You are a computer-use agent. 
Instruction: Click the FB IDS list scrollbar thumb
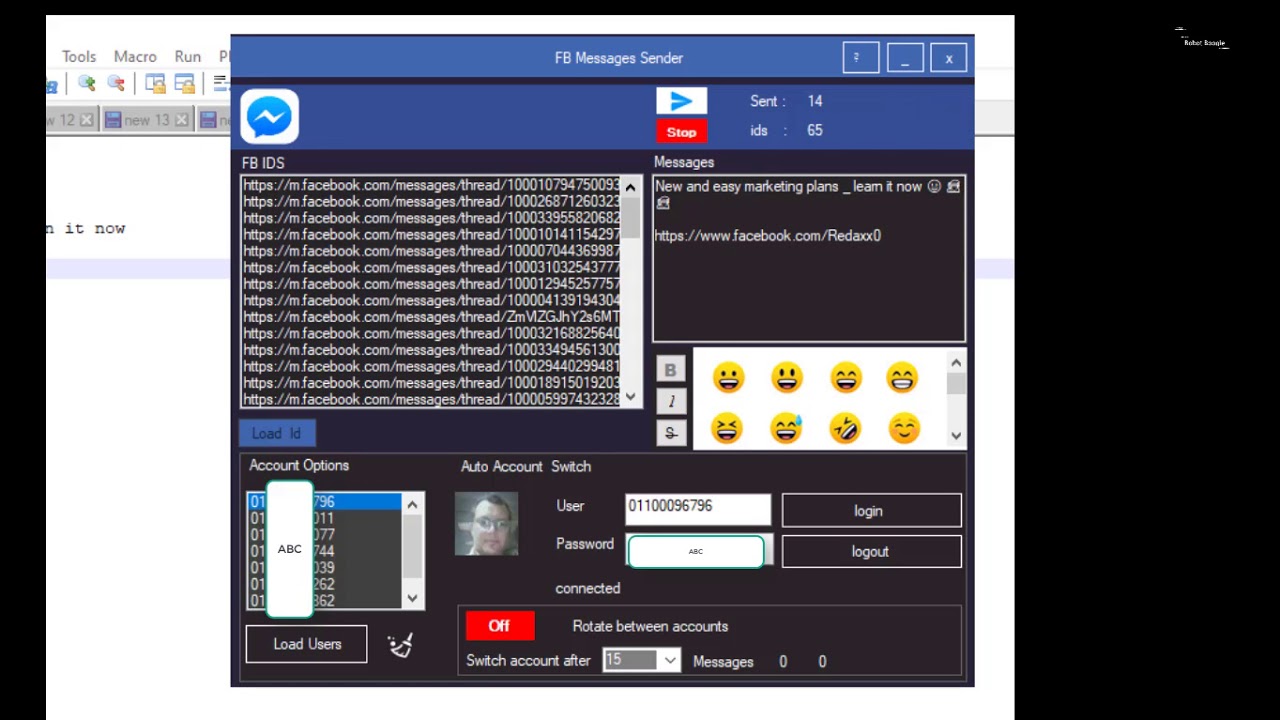(631, 217)
